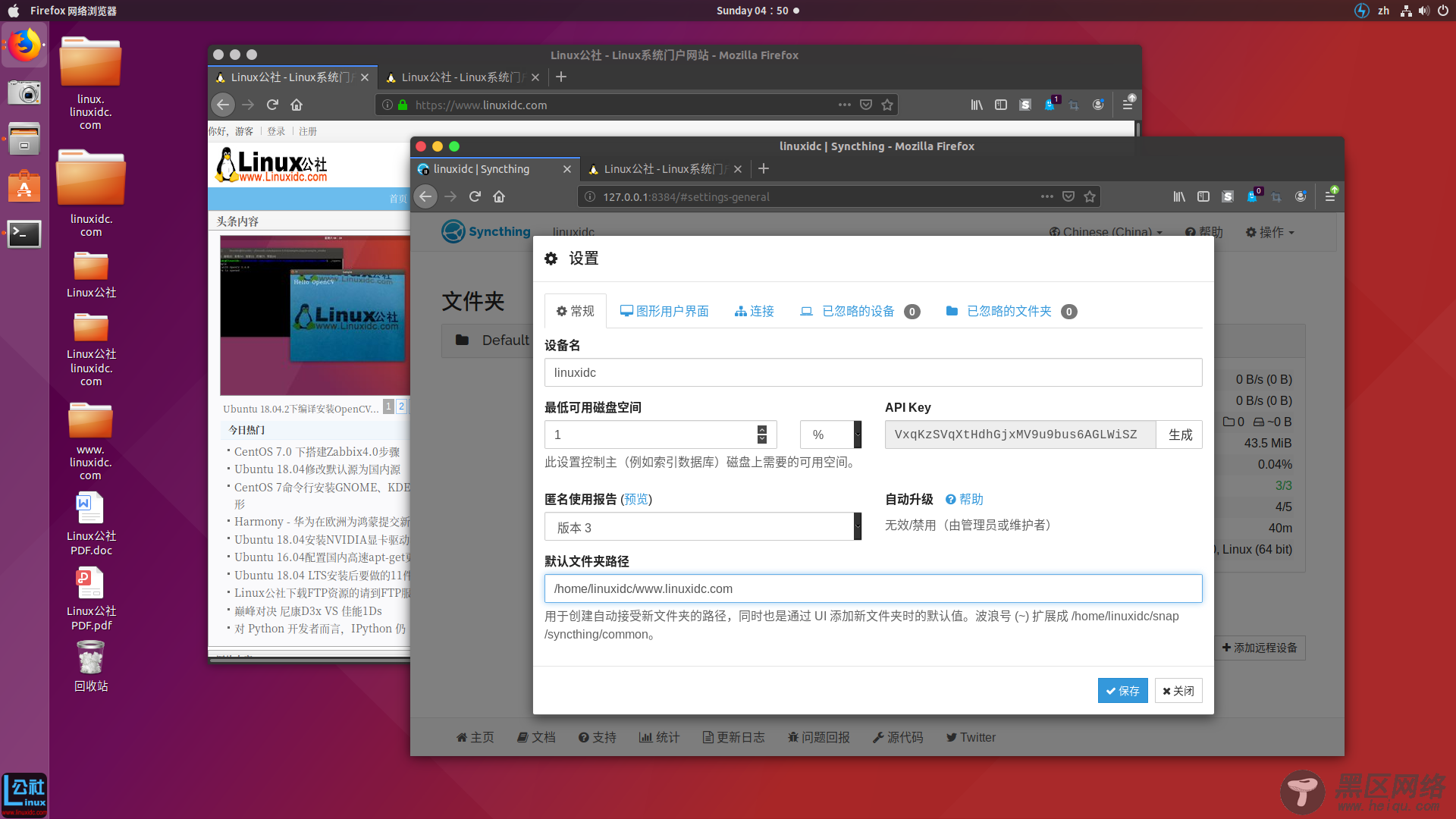Expand the 操作 actions menu
This screenshot has width=1456, height=819.
(1269, 232)
